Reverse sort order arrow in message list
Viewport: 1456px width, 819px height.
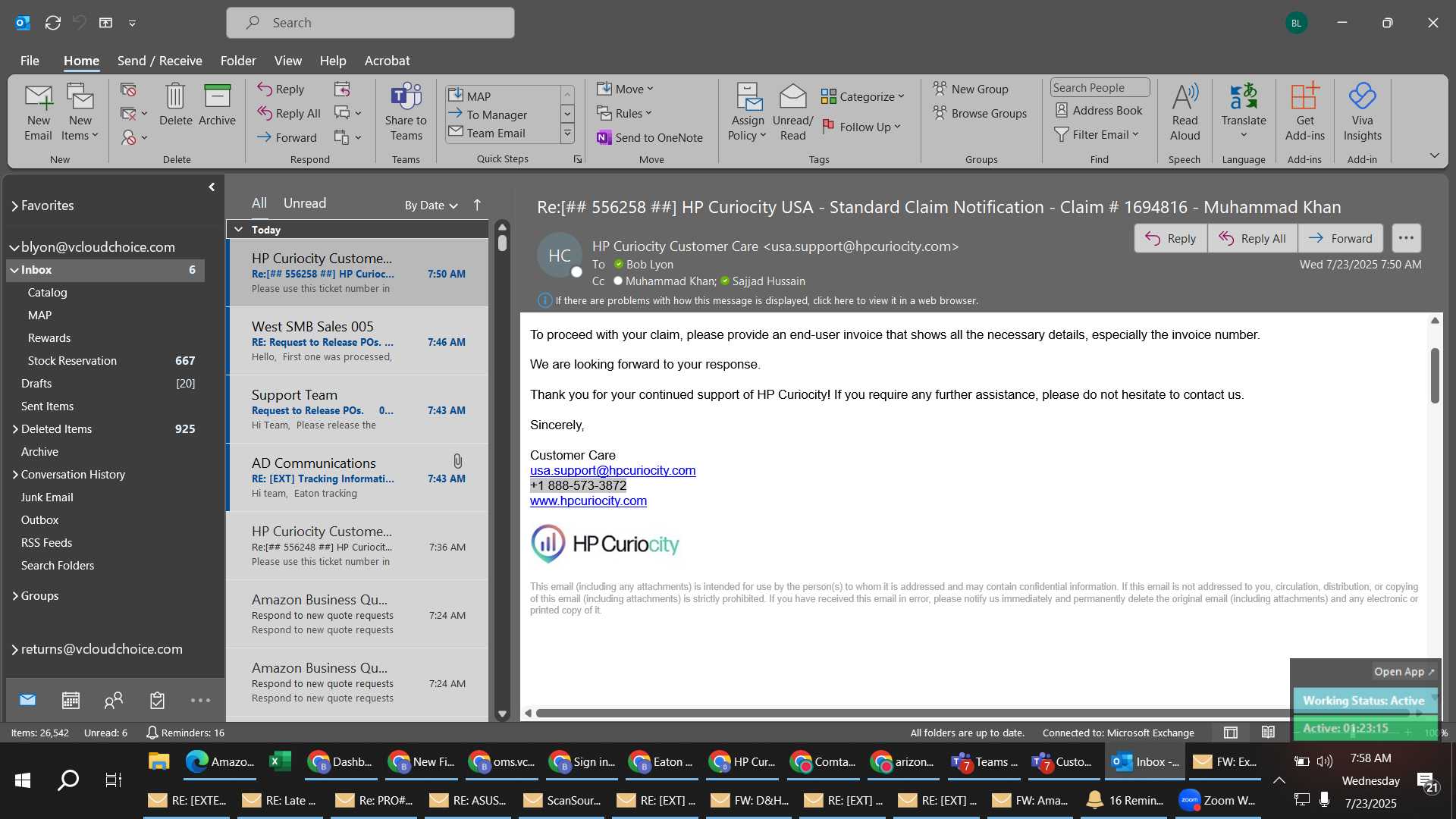click(x=477, y=205)
